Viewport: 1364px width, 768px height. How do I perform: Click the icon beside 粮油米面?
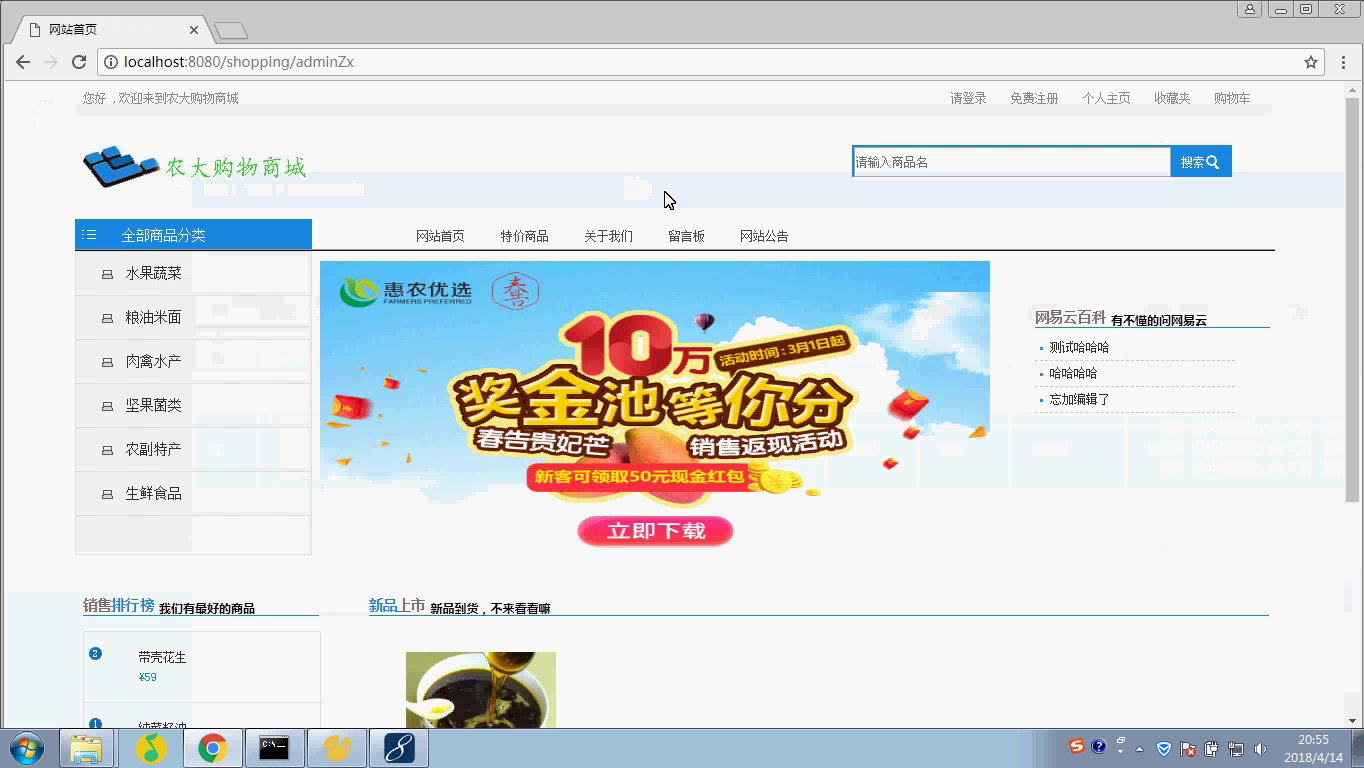tap(107, 318)
